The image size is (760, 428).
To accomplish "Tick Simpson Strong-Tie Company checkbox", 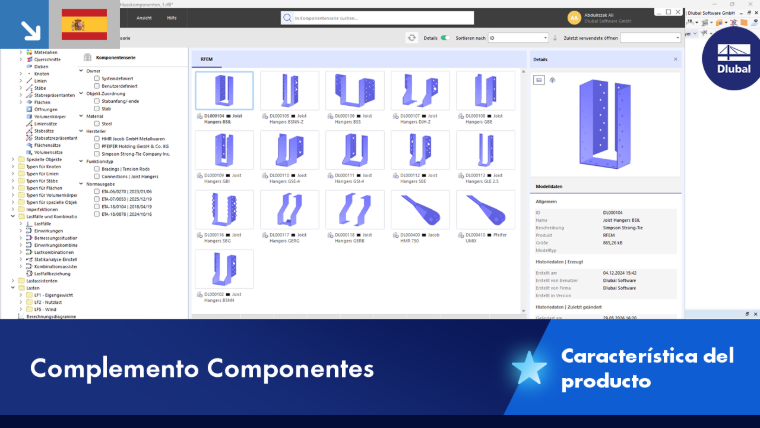I will (x=97, y=154).
